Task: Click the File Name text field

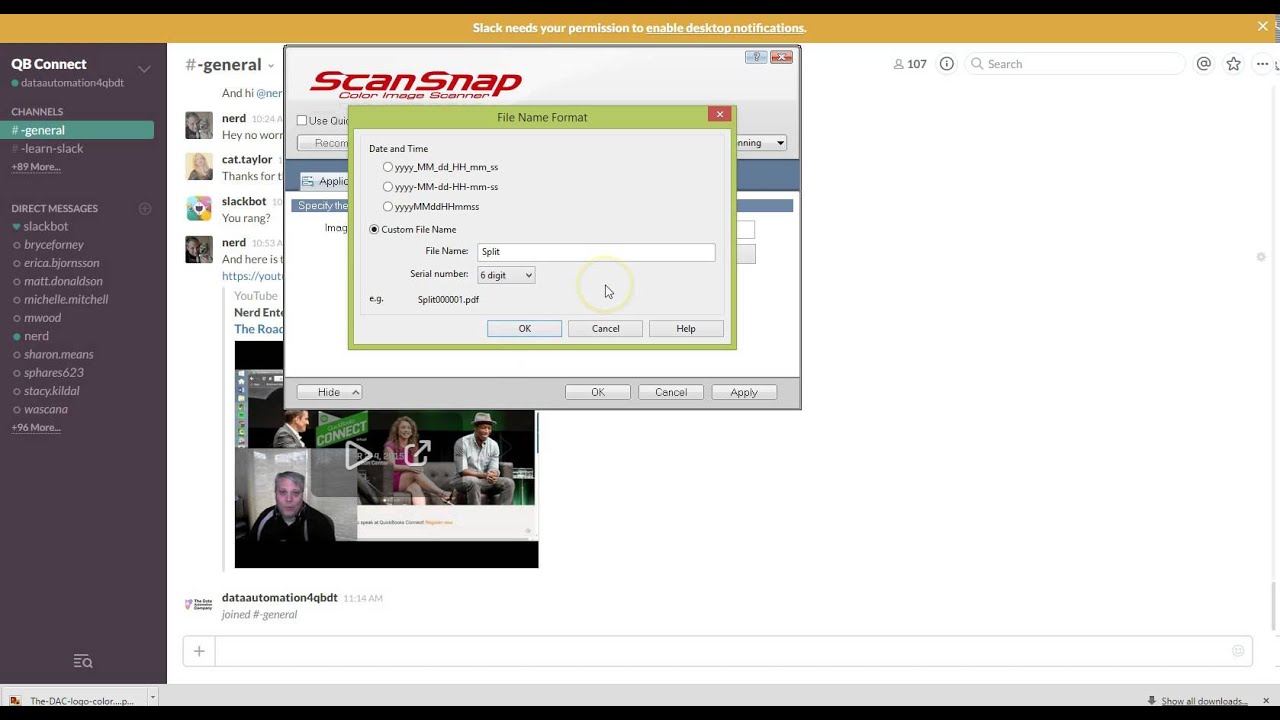Action: click(596, 252)
